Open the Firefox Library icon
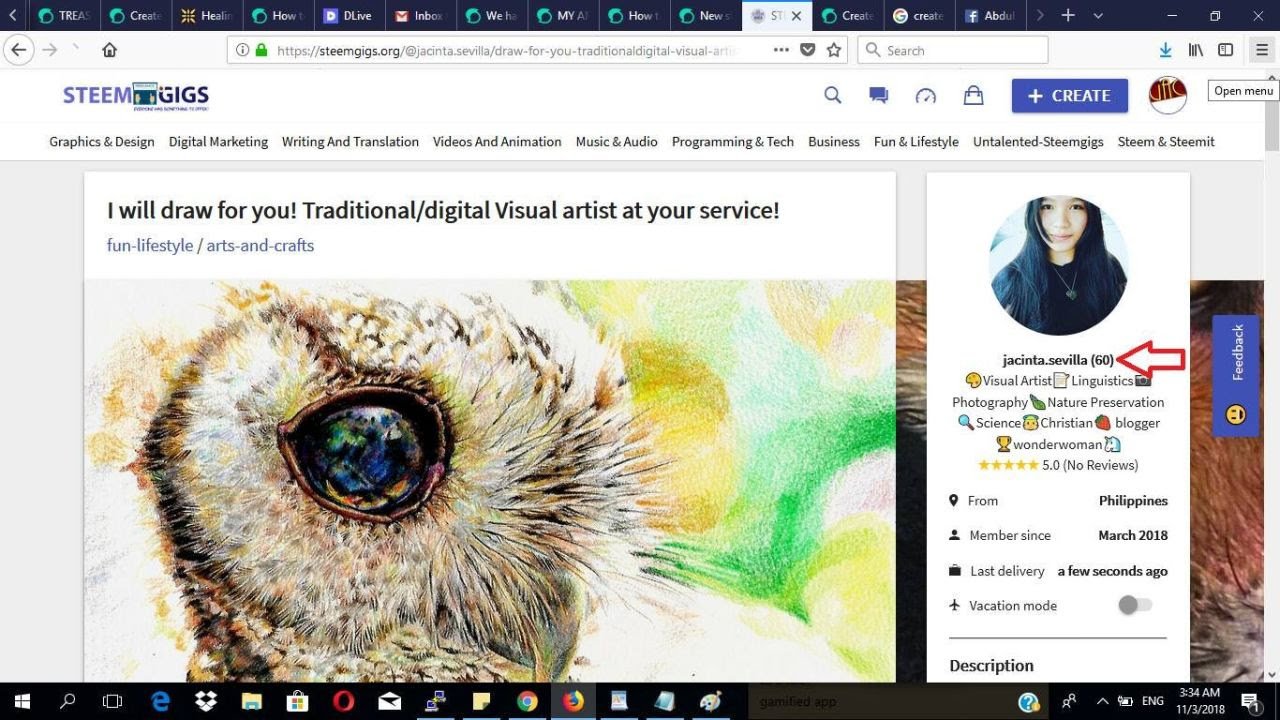Image resolution: width=1280 pixels, height=720 pixels. tap(1195, 50)
